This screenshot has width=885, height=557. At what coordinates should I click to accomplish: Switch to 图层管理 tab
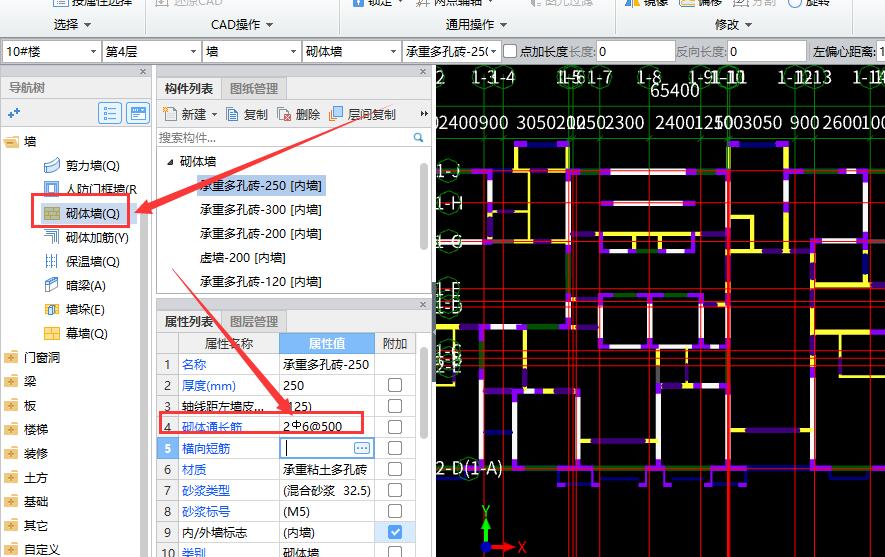pos(254,322)
